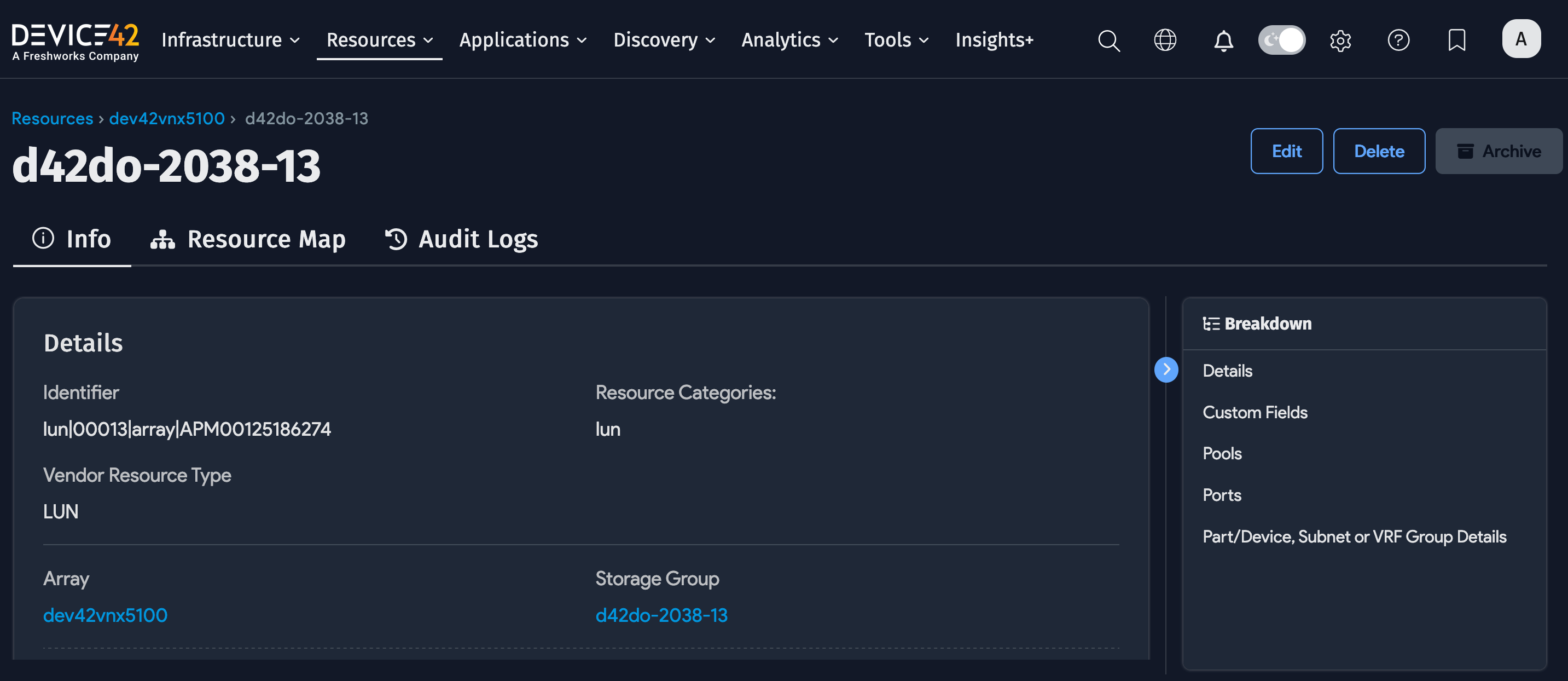Open the Resource Map tab
1568x681 pixels.
click(248, 239)
